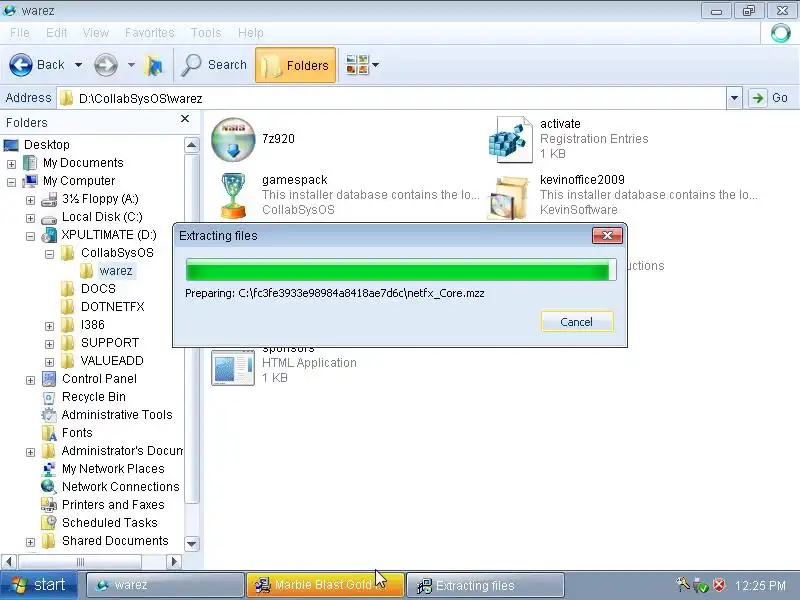This screenshot has height=600, width=800.
Task: Select the activate registry file icon
Action: (x=511, y=140)
